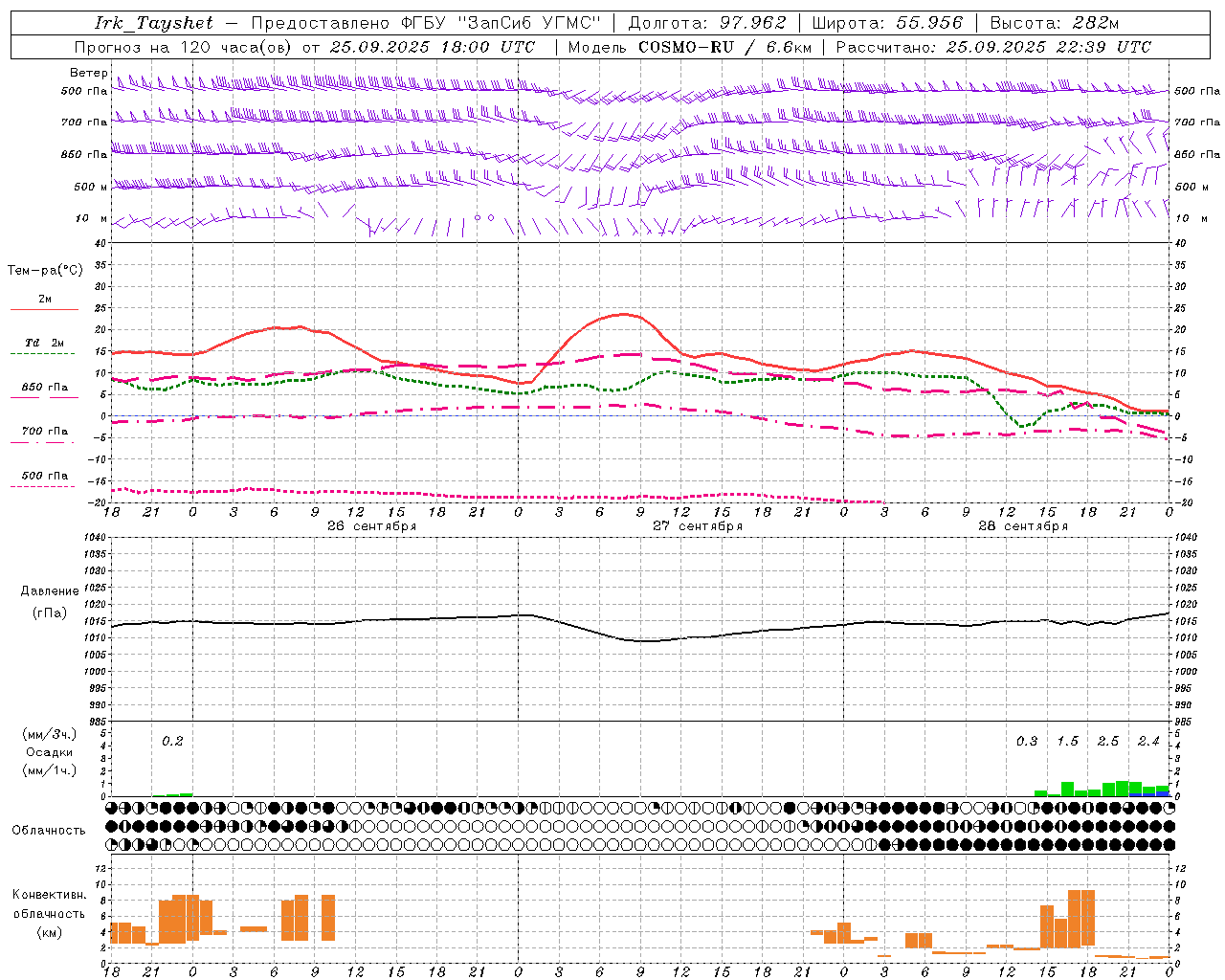1225x980 pixels.
Task: Click the Модель COSMO-RU / 6.6км label
Action: point(690,47)
